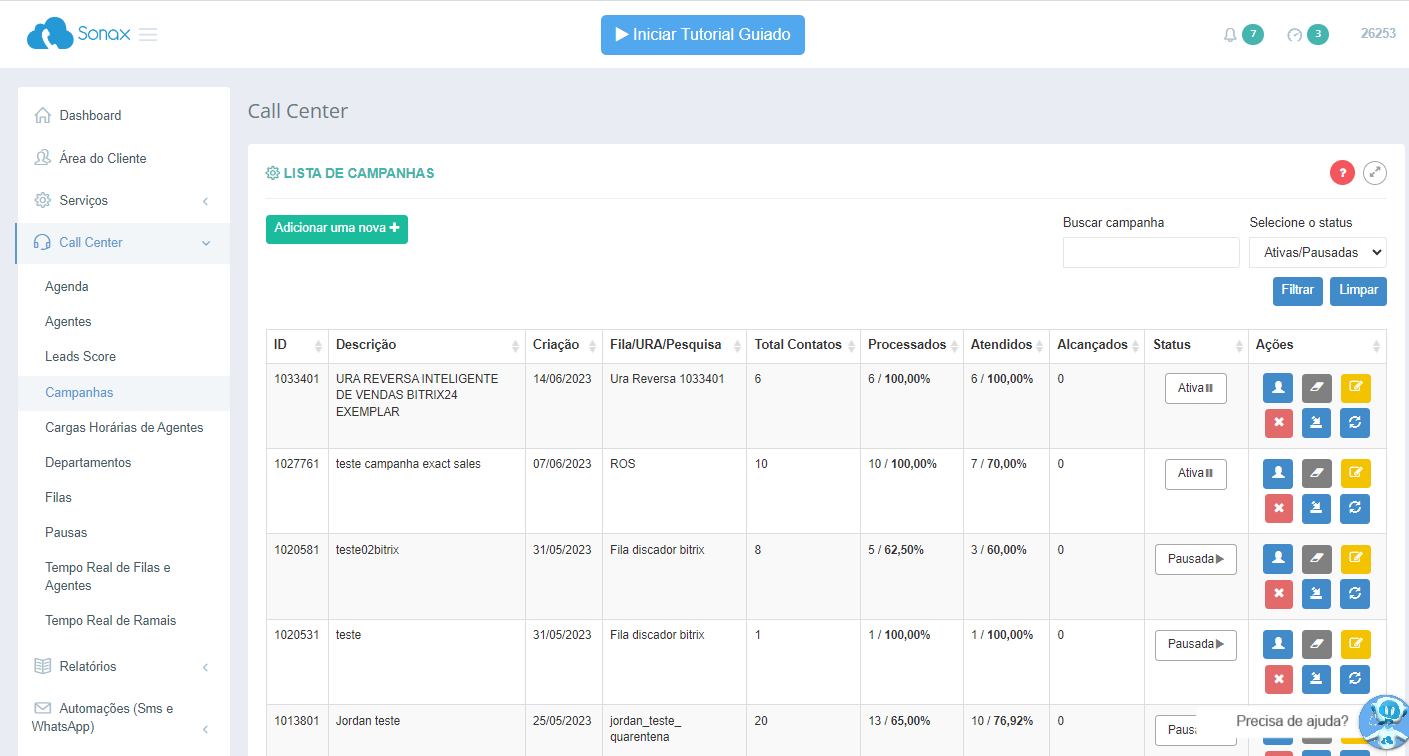Open Leads Score in the sidebar
Viewport: 1409px width, 756px height.
[80, 357]
